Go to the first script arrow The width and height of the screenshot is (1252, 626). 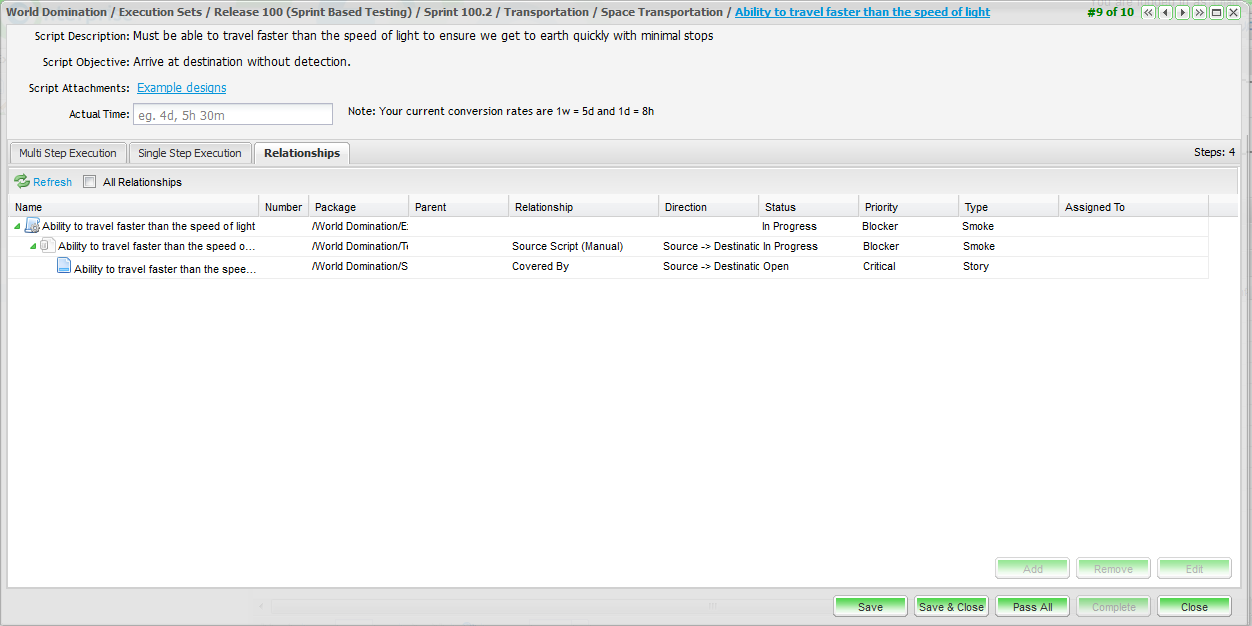[1149, 12]
